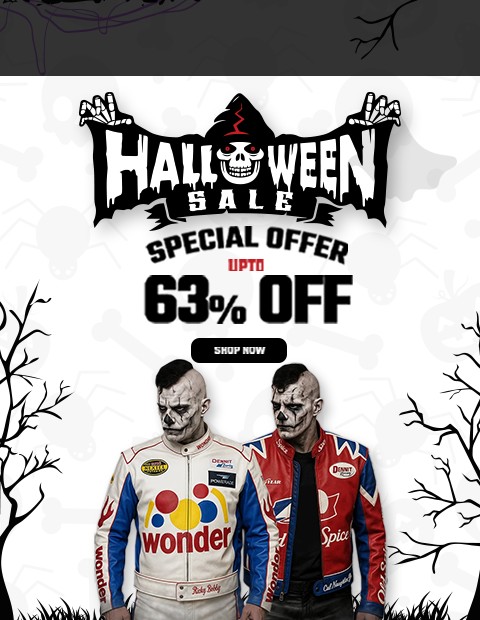Click the colored circles Wonder logo on jacket
Image resolution: width=480 pixels, height=620 pixels.
(x=187, y=507)
